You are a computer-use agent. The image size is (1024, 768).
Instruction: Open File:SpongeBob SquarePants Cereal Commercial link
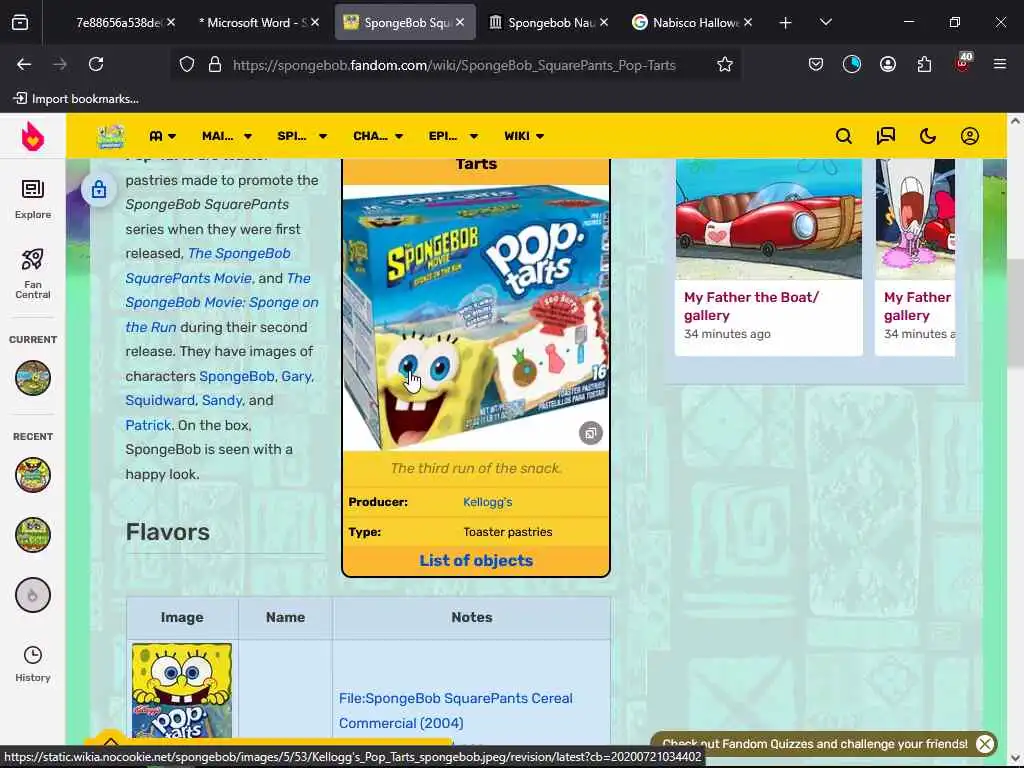coord(456,711)
